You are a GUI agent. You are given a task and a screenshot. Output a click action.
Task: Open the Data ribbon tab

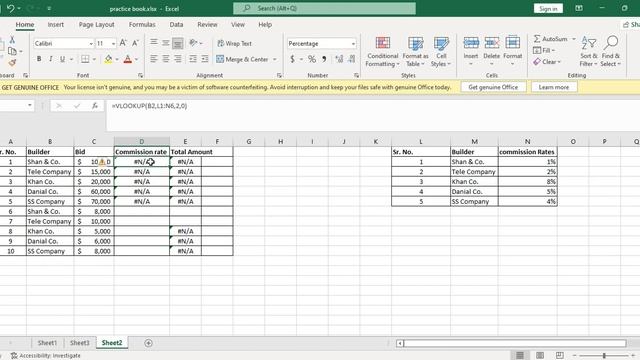176,24
